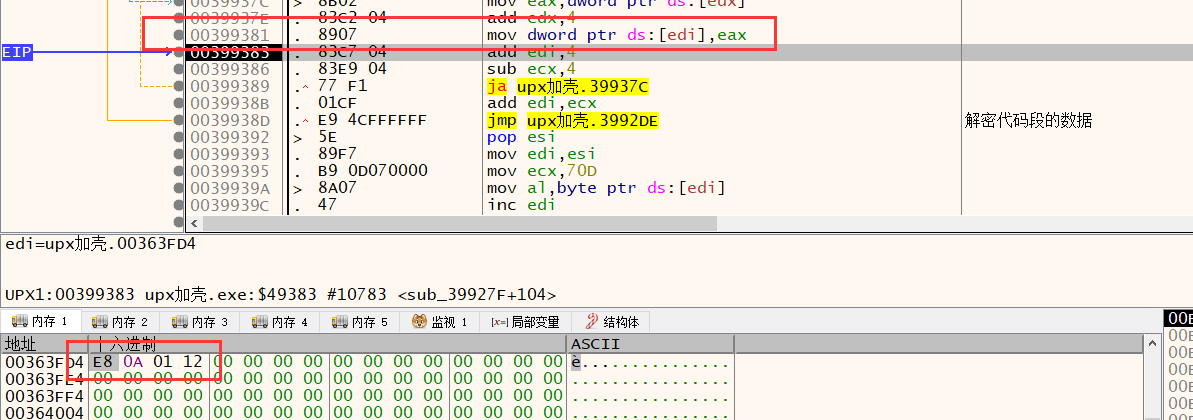This screenshot has height=420, width=1193.
Task: Click the 'mov ecx,70D' instruction
Action: (x=542, y=170)
